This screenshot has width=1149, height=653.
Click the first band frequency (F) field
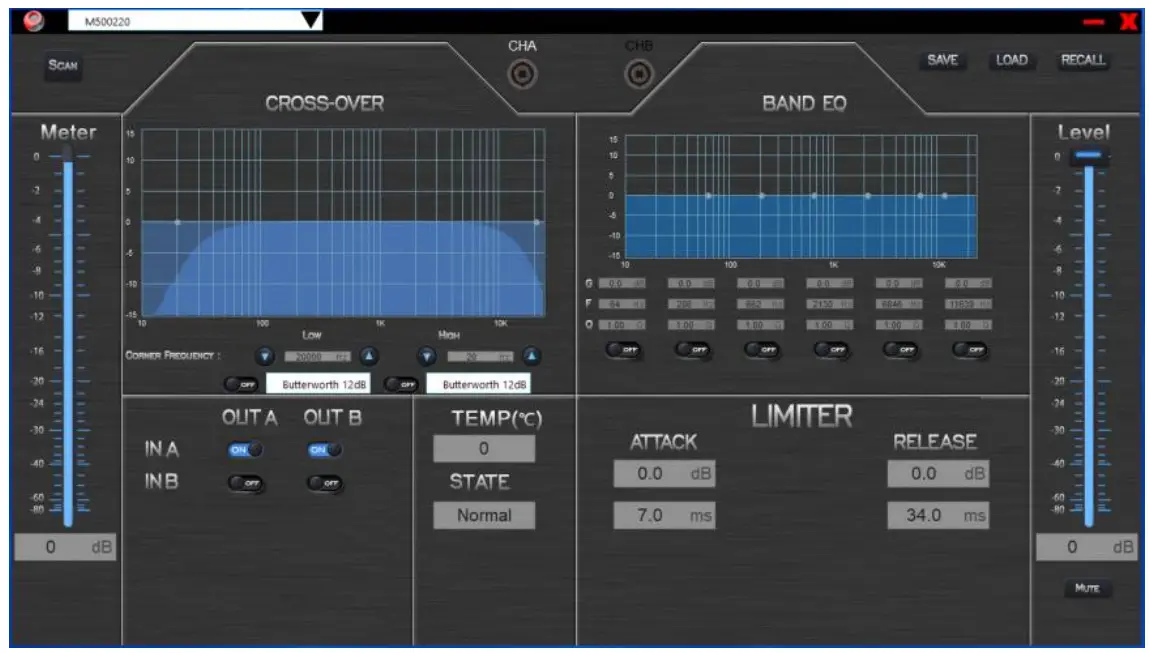click(622, 304)
